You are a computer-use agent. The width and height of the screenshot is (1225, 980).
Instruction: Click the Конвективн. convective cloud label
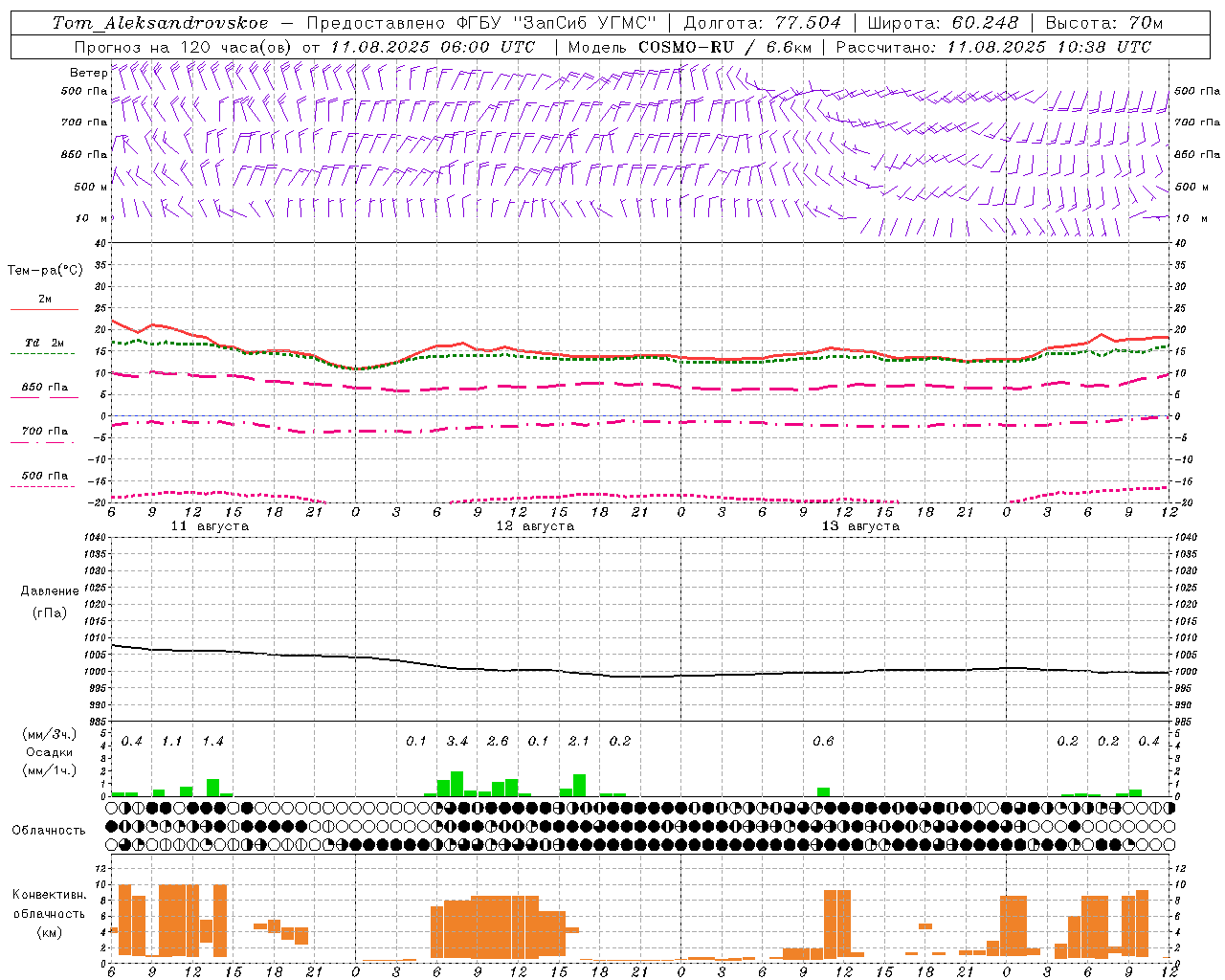tap(50, 895)
